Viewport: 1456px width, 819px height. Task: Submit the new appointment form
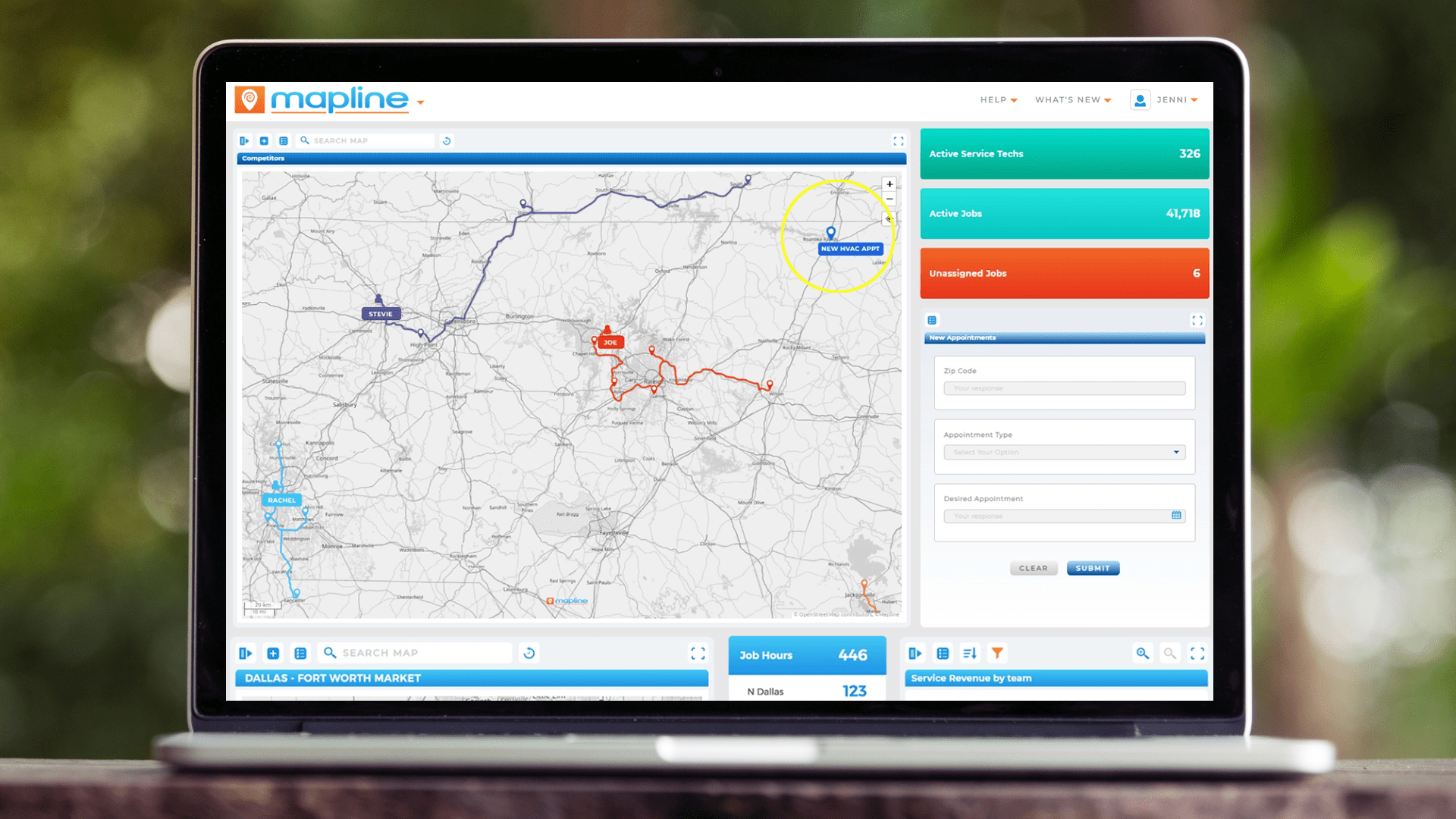[1093, 568]
